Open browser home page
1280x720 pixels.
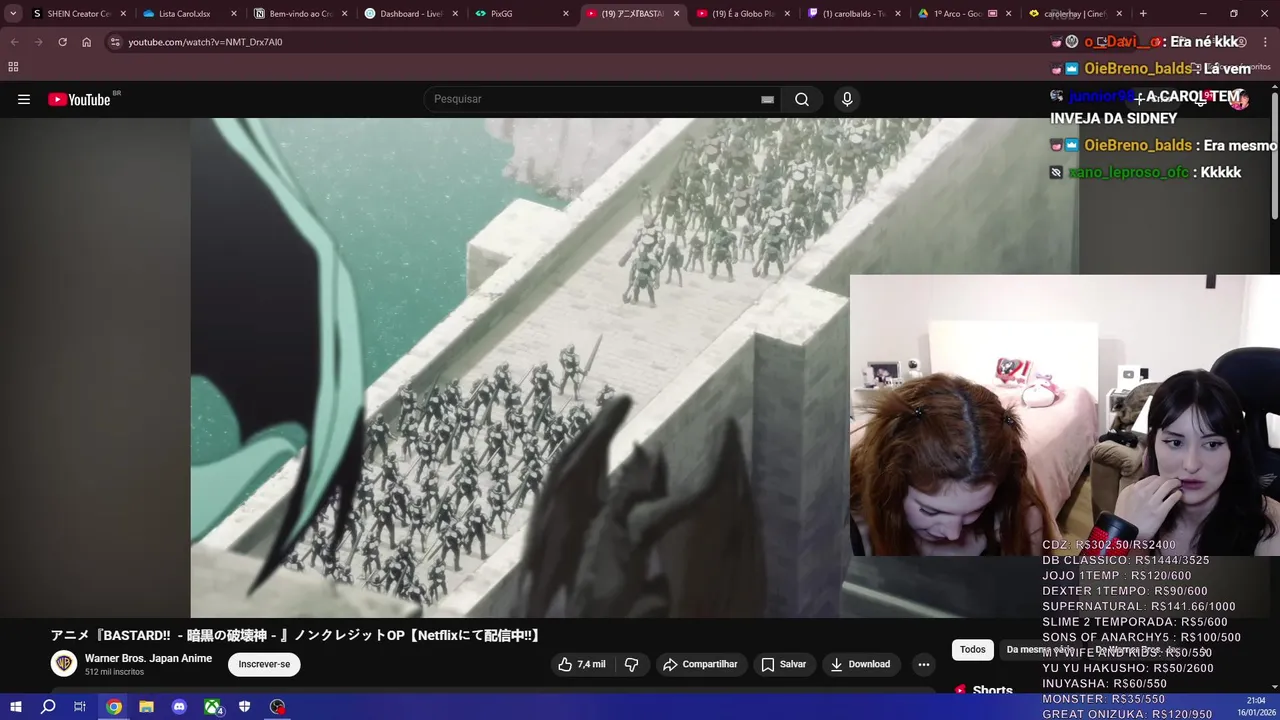pos(86,42)
